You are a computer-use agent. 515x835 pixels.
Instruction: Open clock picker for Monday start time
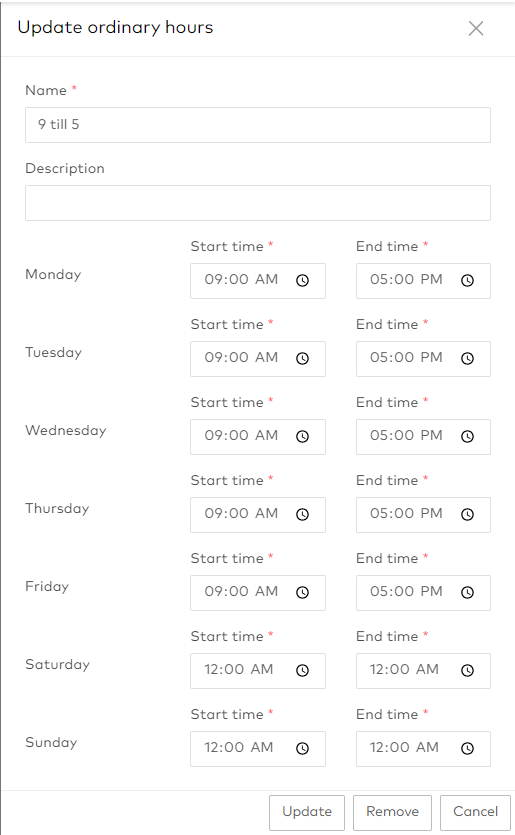[303, 281]
